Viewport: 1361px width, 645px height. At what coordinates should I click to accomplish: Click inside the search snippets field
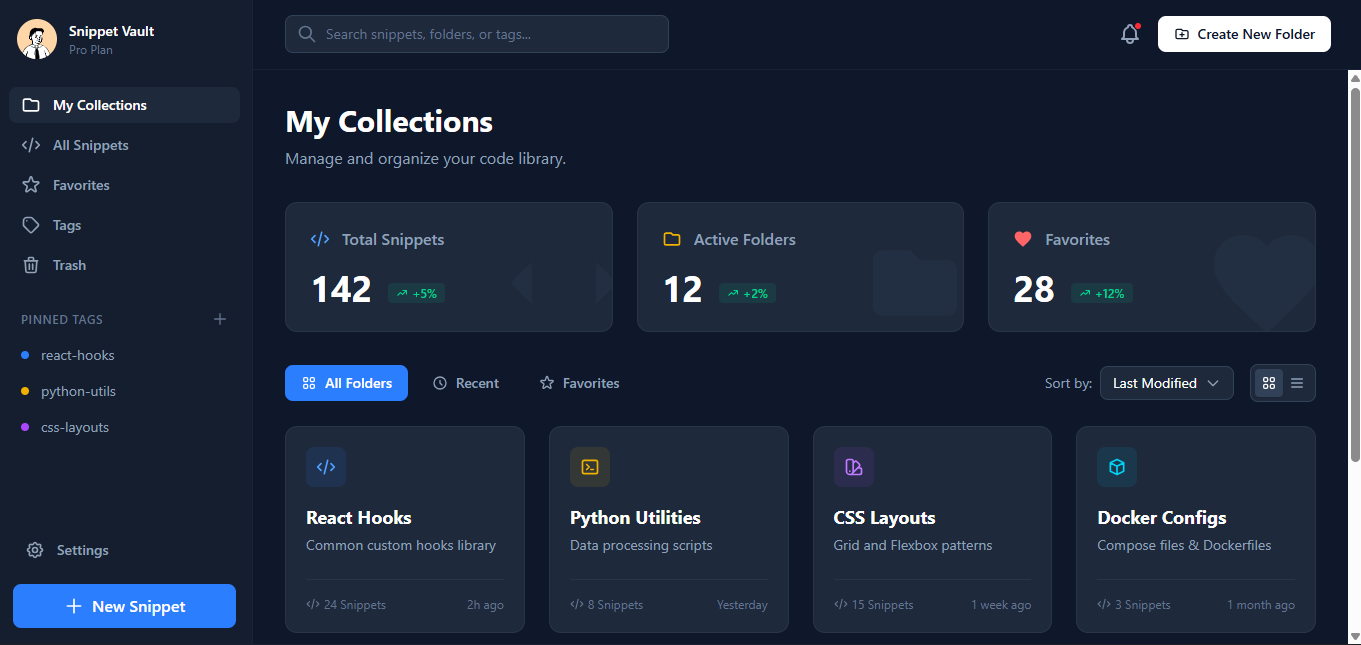(476, 33)
